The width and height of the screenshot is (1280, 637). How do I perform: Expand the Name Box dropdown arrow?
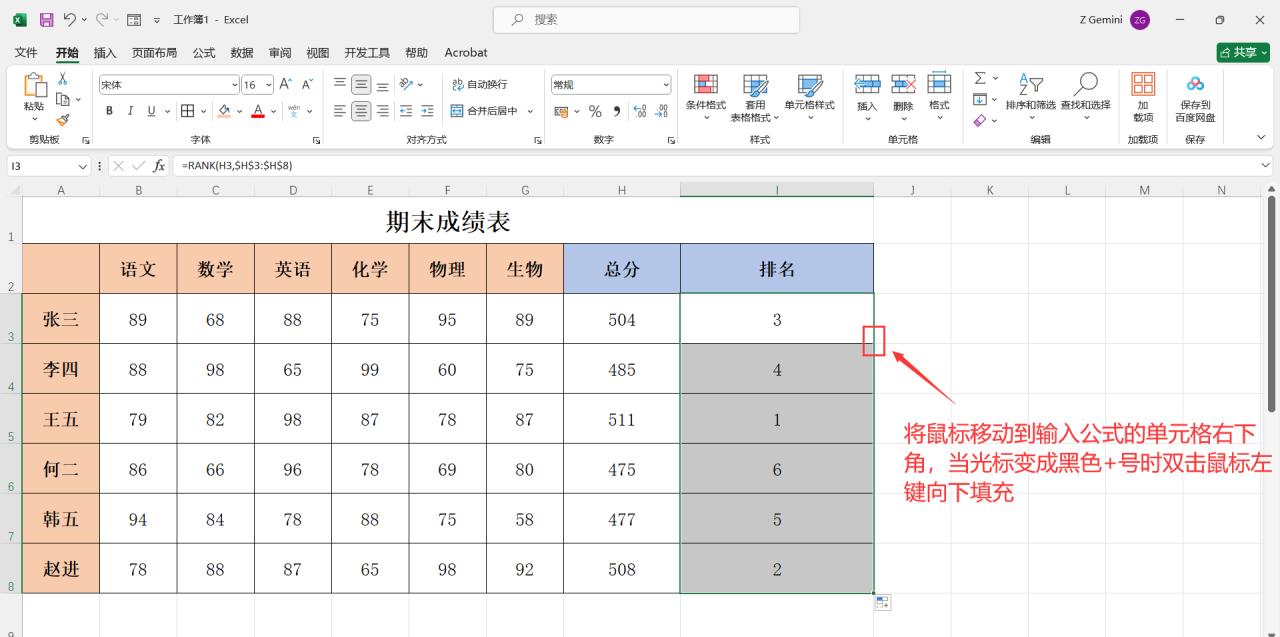coord(83,166)
